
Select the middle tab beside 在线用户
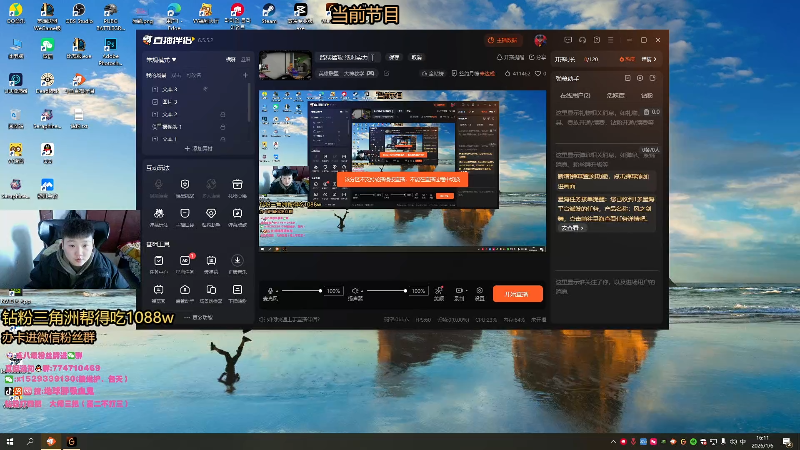point(615,95)
